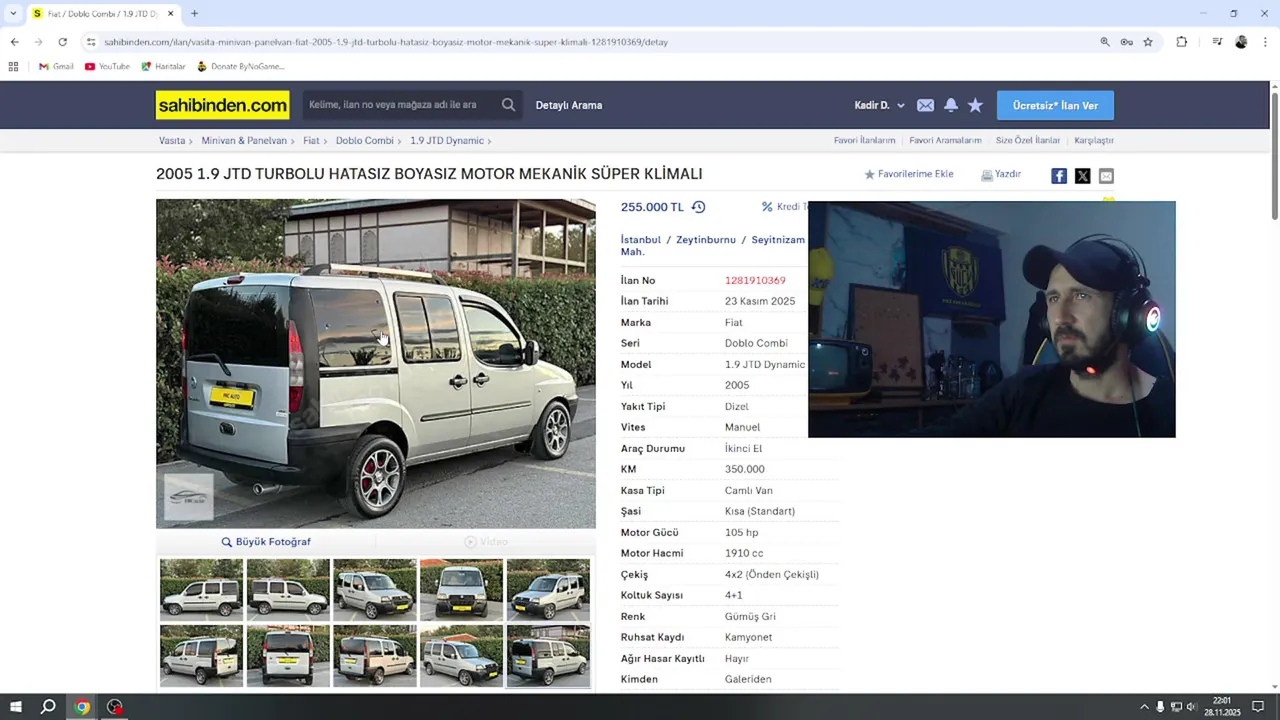
Task: Open Chrome three-dot menu
Action: click(1265, 42)
